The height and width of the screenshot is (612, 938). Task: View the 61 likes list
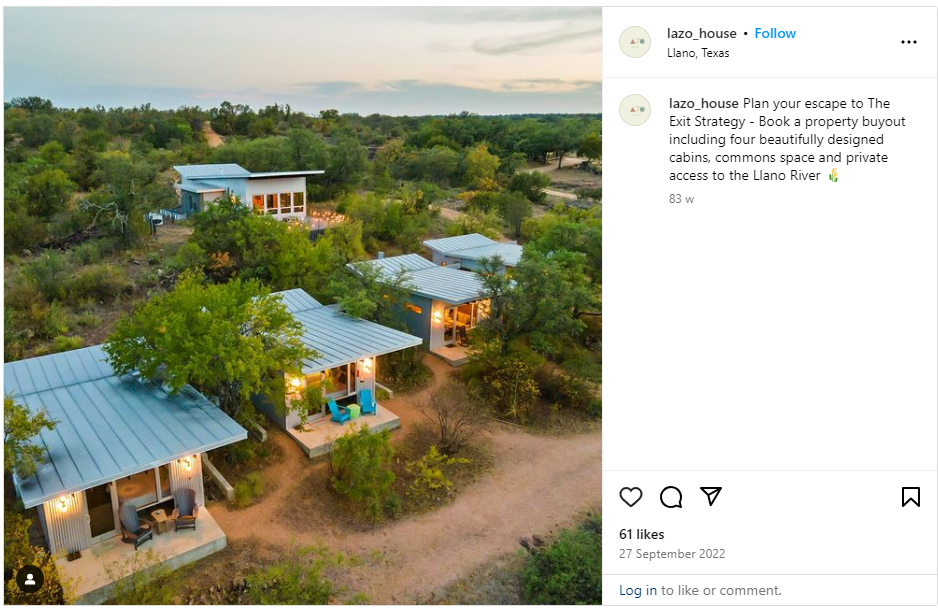click(x=641, y=534)
